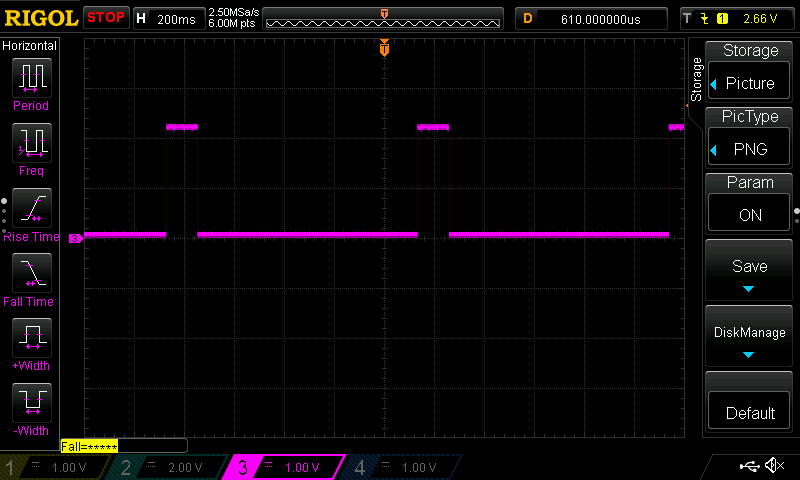Click the 6.00M pts memory depth text
Screen dimensions: 800x480
[232, 23]
